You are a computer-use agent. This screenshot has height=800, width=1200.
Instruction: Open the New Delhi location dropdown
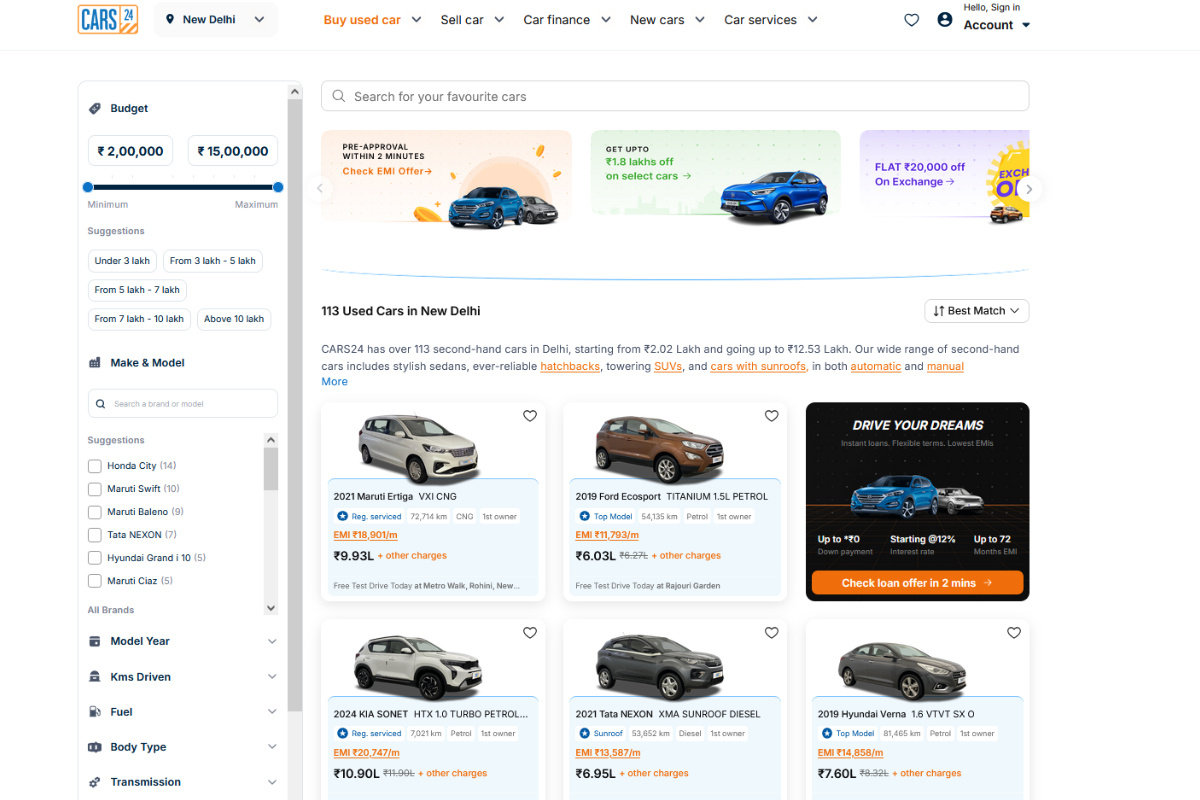[x=216, y=20]
